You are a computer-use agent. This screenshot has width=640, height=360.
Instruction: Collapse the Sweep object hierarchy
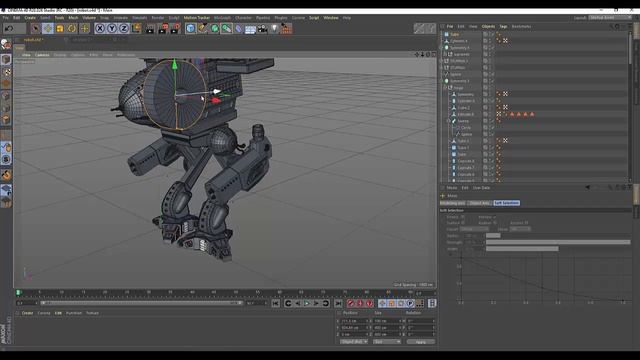(449, 121)
